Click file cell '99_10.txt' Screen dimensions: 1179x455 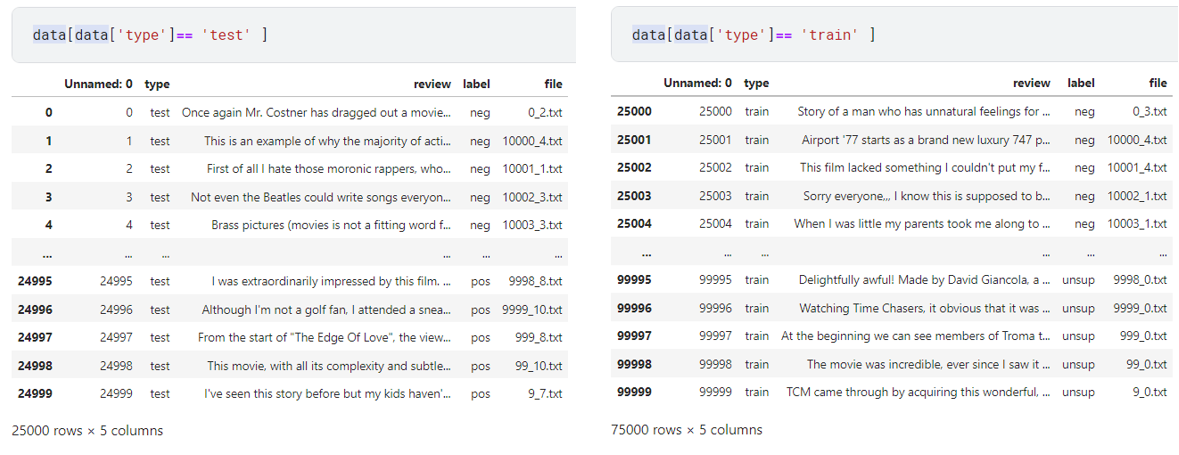click(x=538, y=366)
